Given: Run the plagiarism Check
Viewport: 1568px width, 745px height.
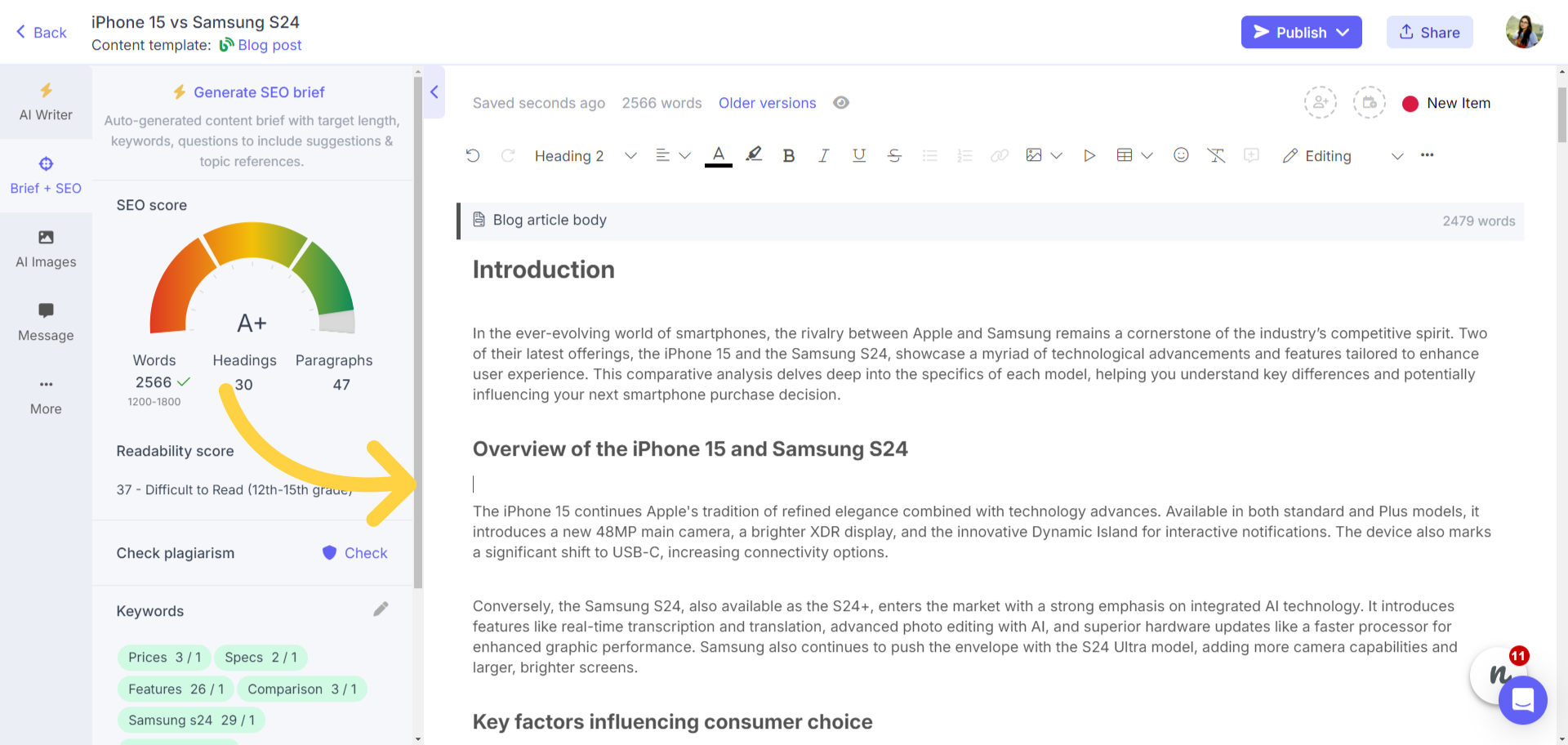Looking at the screenshot, I should pos(355,553).
